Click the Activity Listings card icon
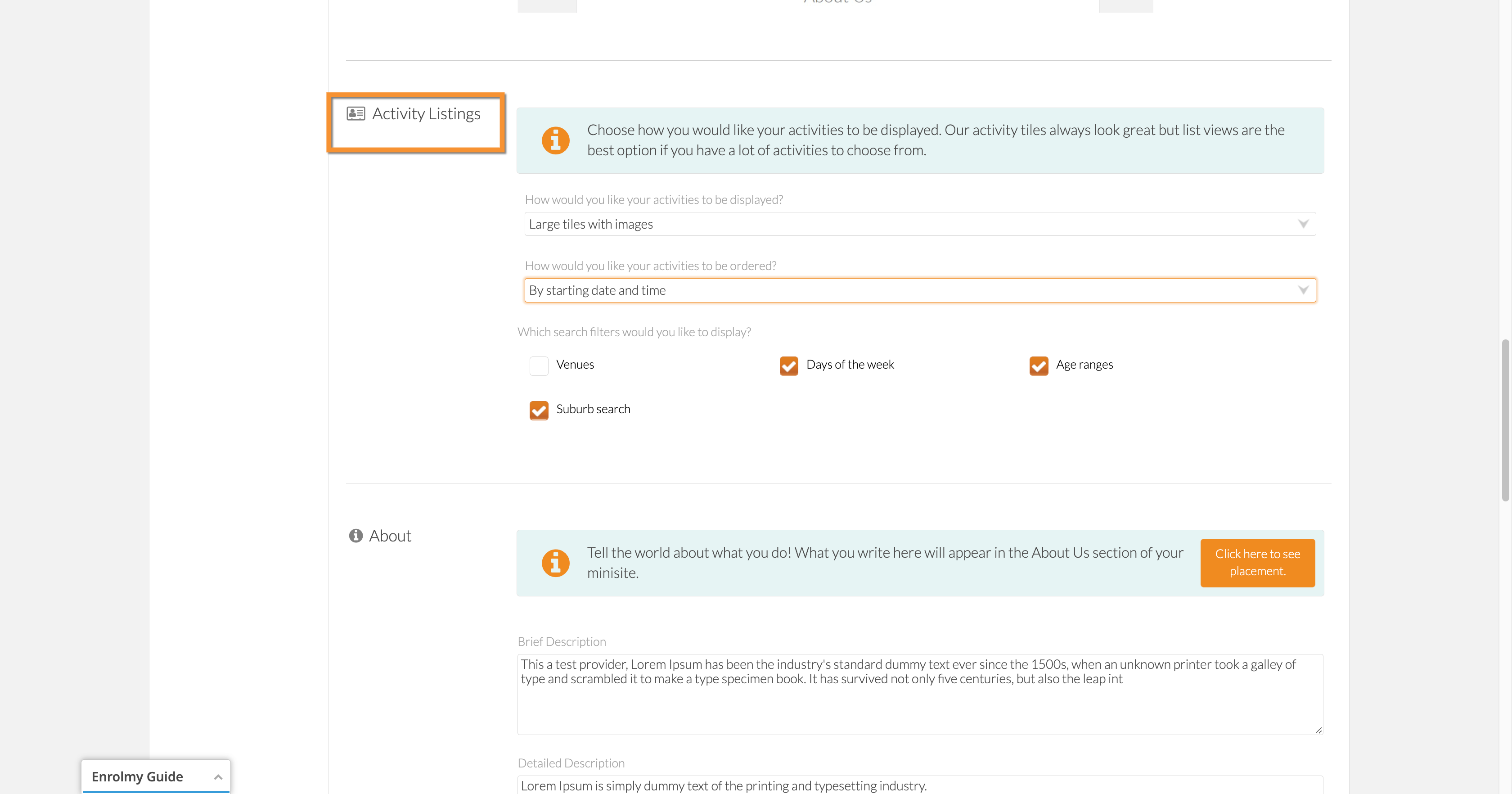 355,113
